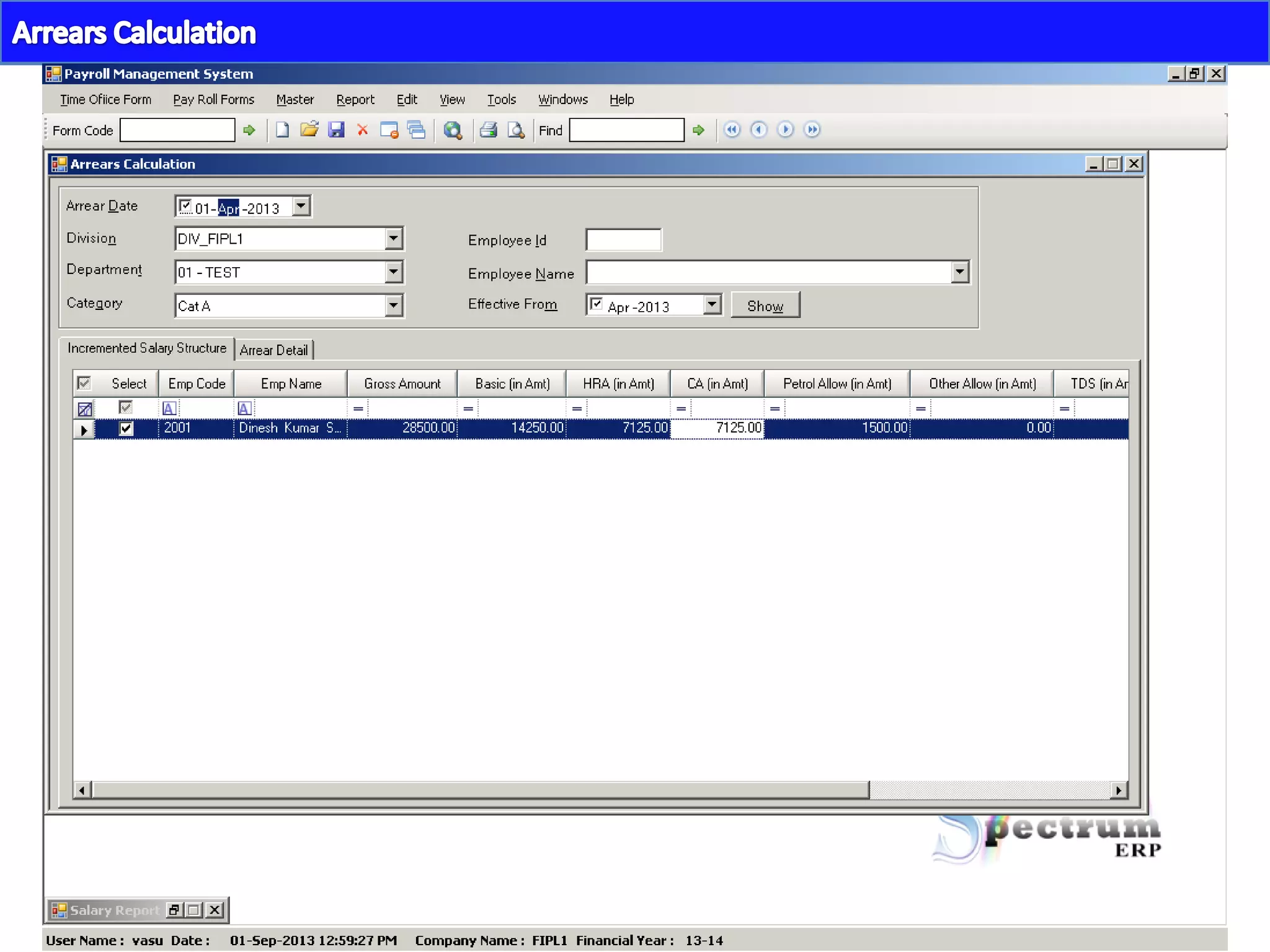Expand the Division dropdown
This screenshot has height=952, width=1270.
pyautogui.click(x=394, y=239)
